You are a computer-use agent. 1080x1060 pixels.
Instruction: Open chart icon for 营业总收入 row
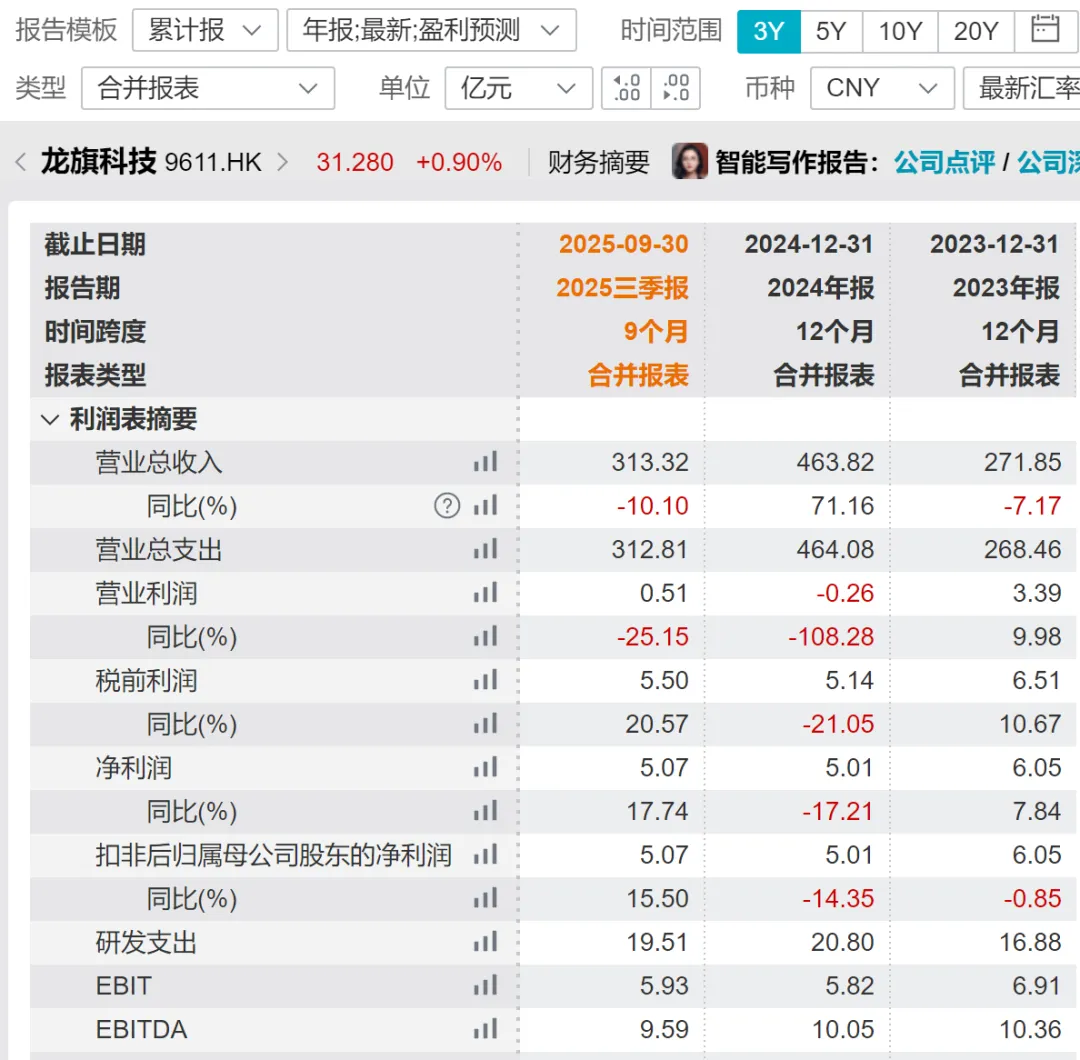[486, 462]
